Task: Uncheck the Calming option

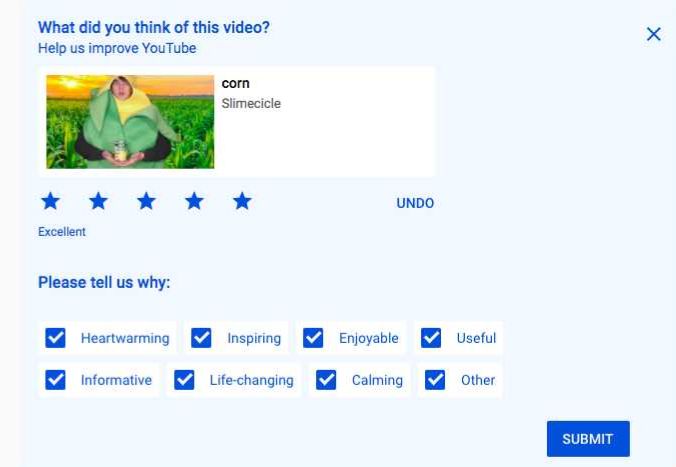Action: click(326, 380)
